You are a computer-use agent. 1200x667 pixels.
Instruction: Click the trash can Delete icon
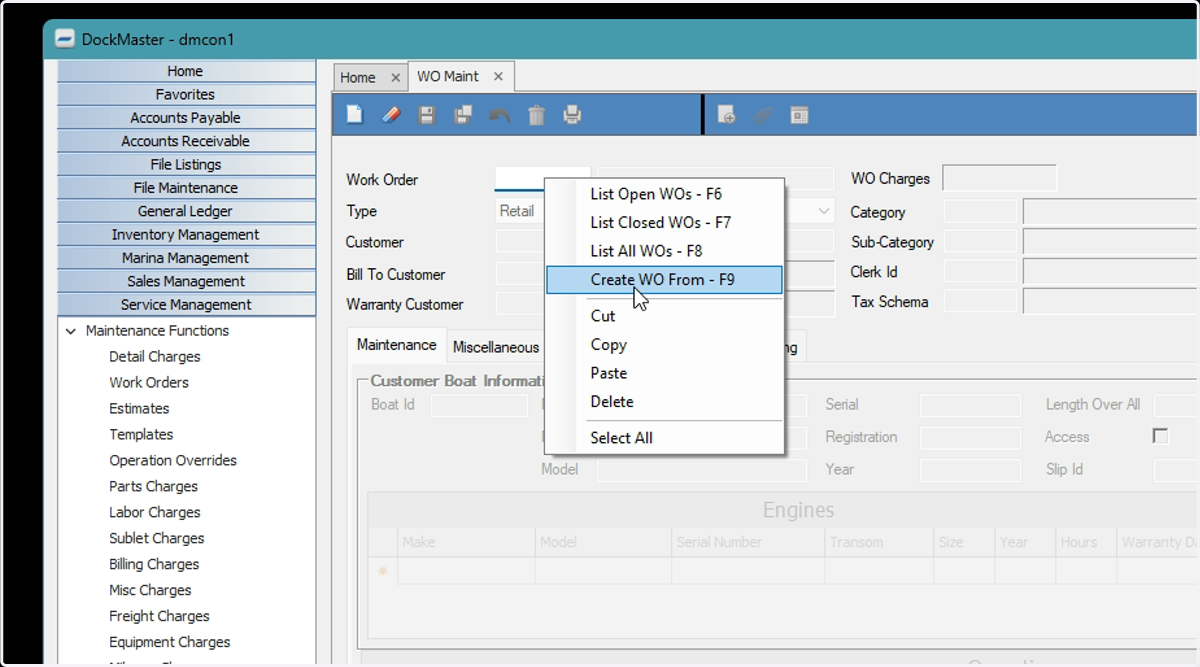[x=536, y=115]
